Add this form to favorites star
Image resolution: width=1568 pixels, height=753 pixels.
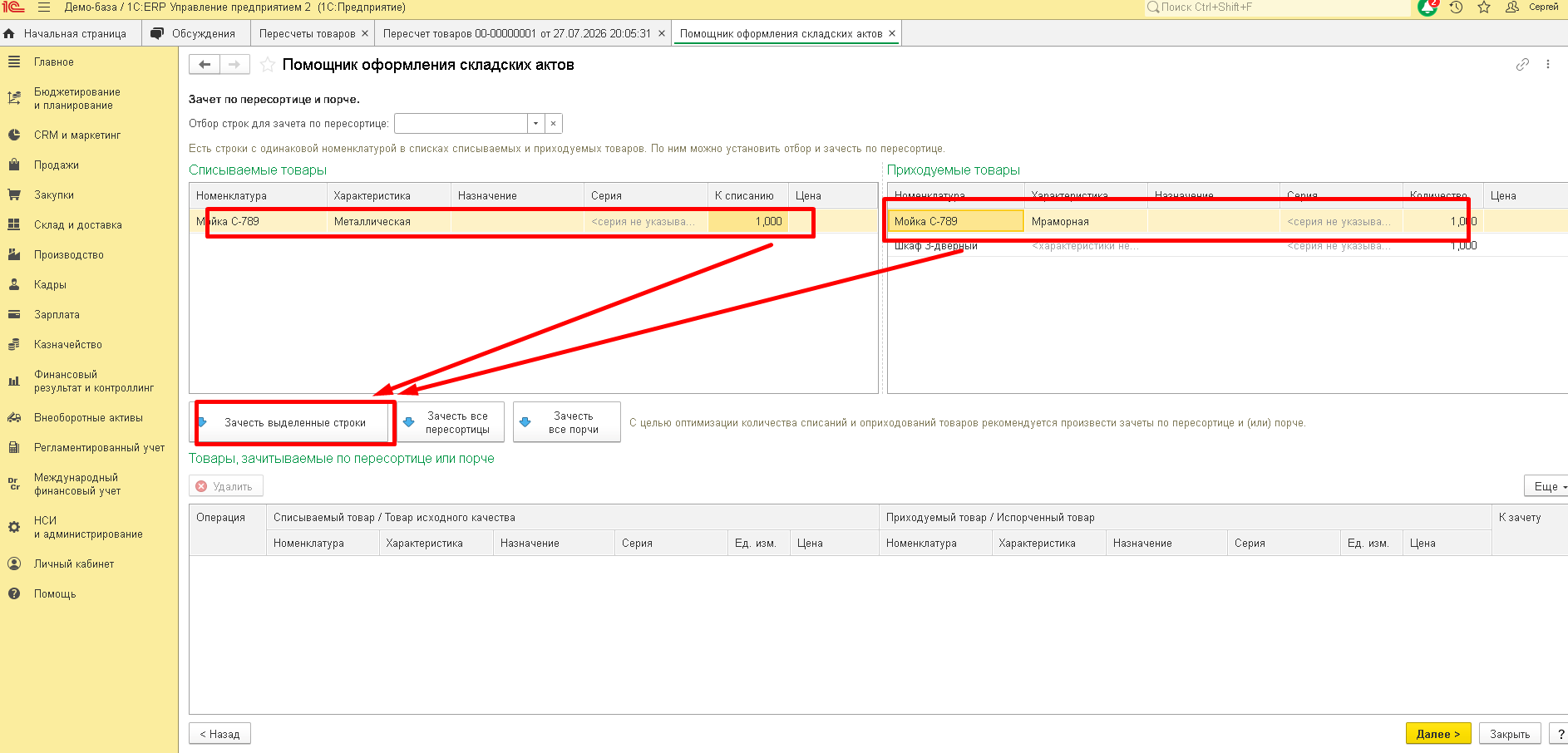[268, 65]
